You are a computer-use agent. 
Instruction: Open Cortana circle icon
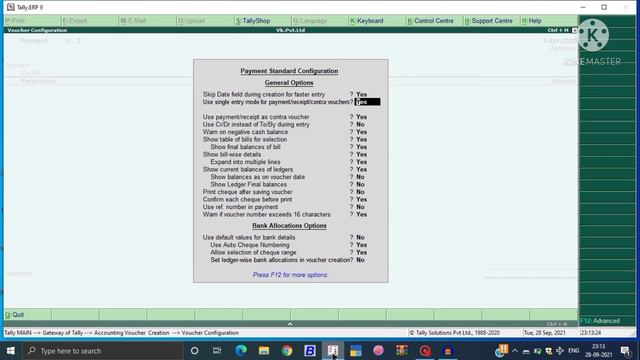point(194,351)
